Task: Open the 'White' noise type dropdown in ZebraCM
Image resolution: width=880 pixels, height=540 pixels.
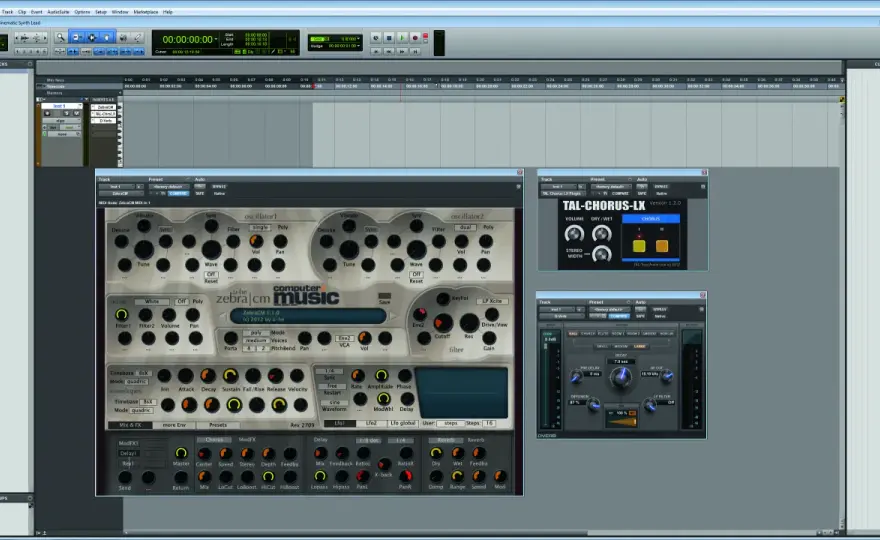Action: pyautogui.click(x=152, y=301)
